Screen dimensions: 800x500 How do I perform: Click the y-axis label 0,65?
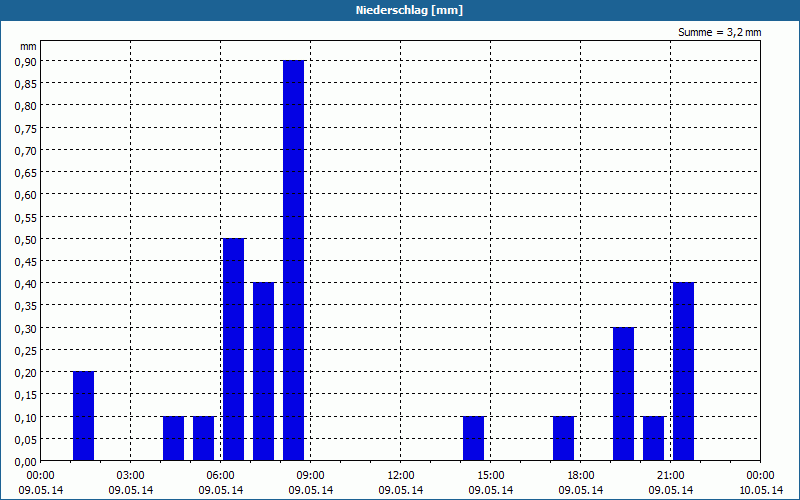pos(26,172)
